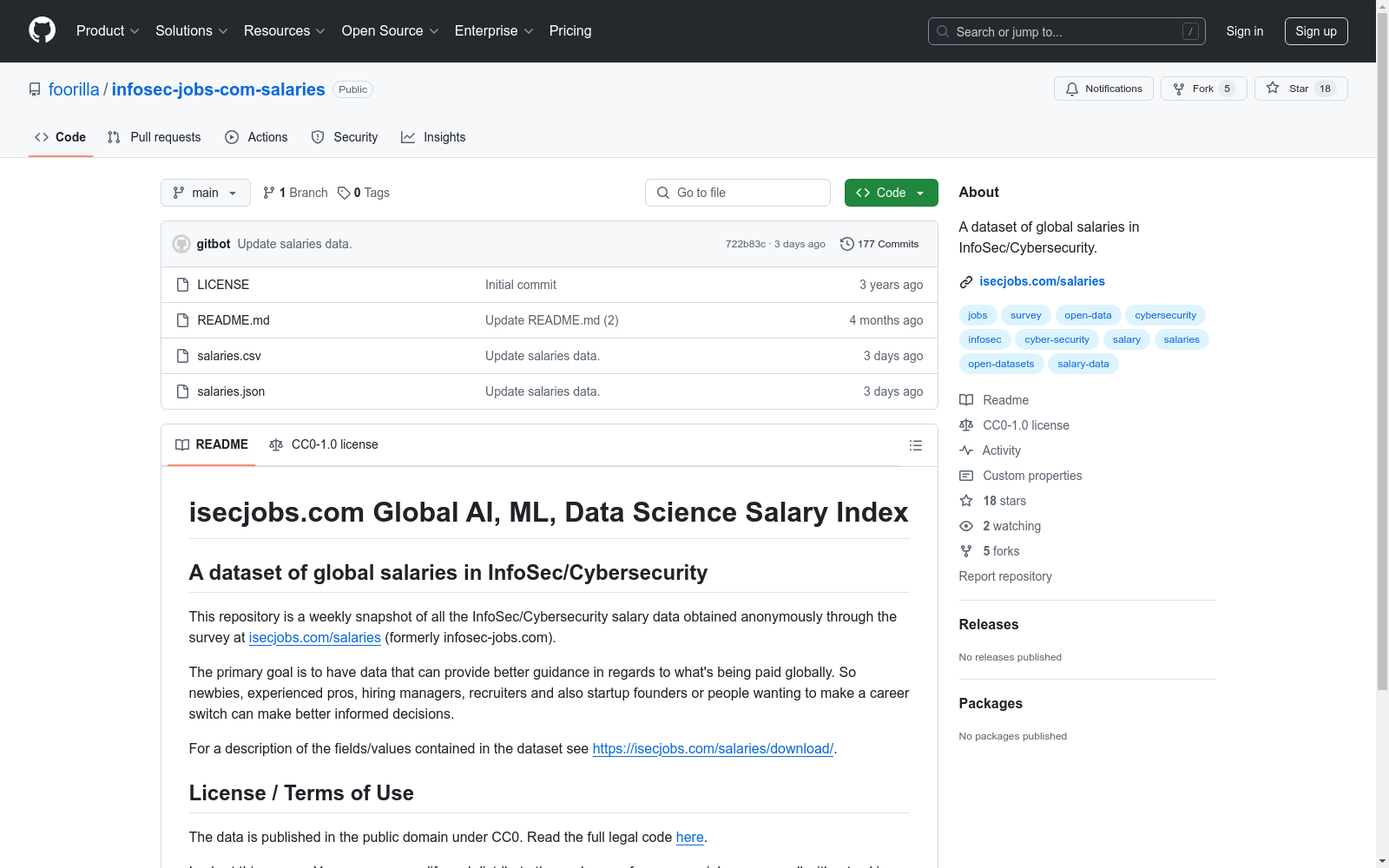Image resolution: width=1389 pixels, height=868 pixels.
Task: Select the cybersecurity topic tag
Action: [1165, 315]
